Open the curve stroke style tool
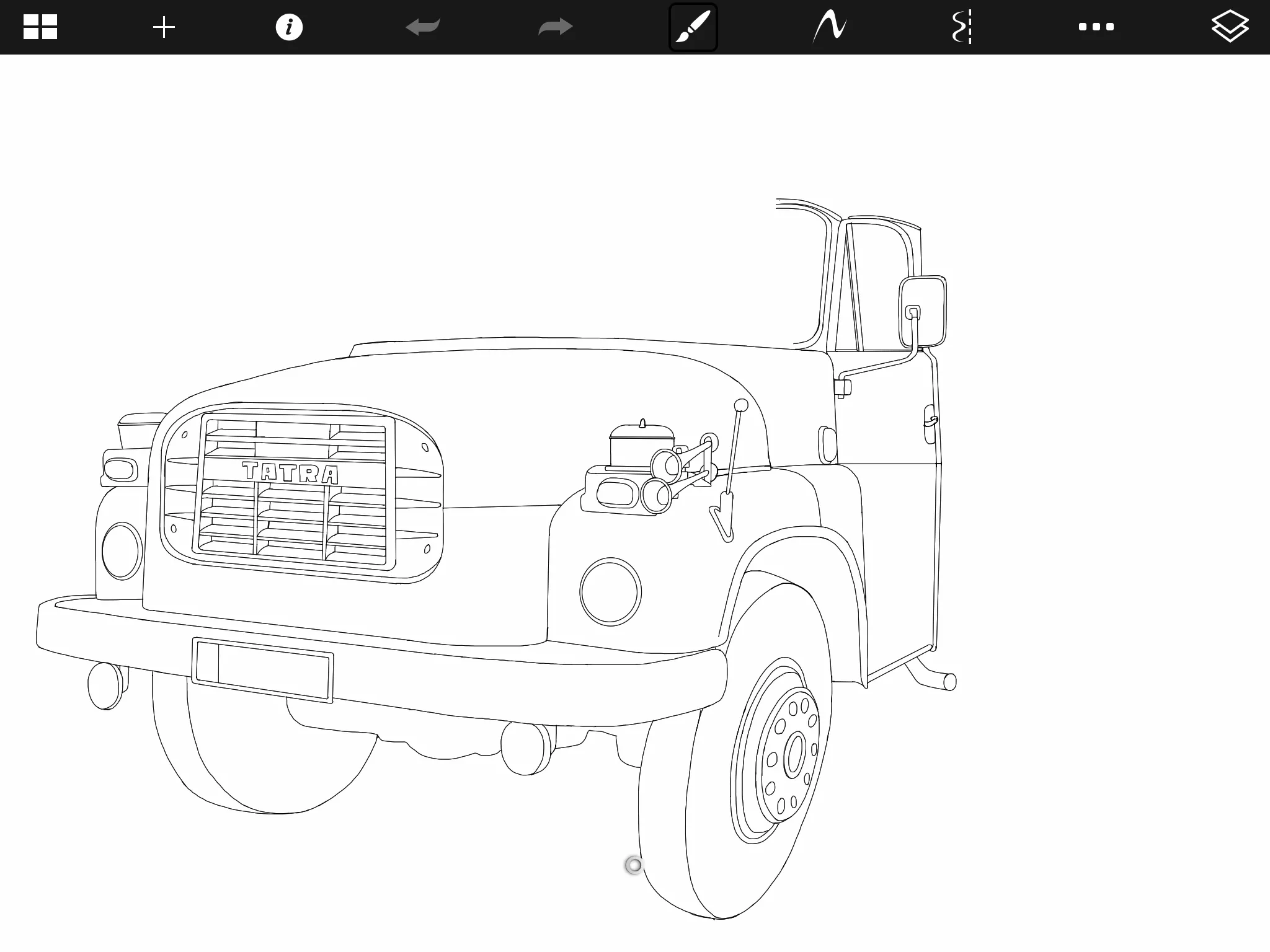The height and width of the screenshot is (952, 1270). pos(830,27)
